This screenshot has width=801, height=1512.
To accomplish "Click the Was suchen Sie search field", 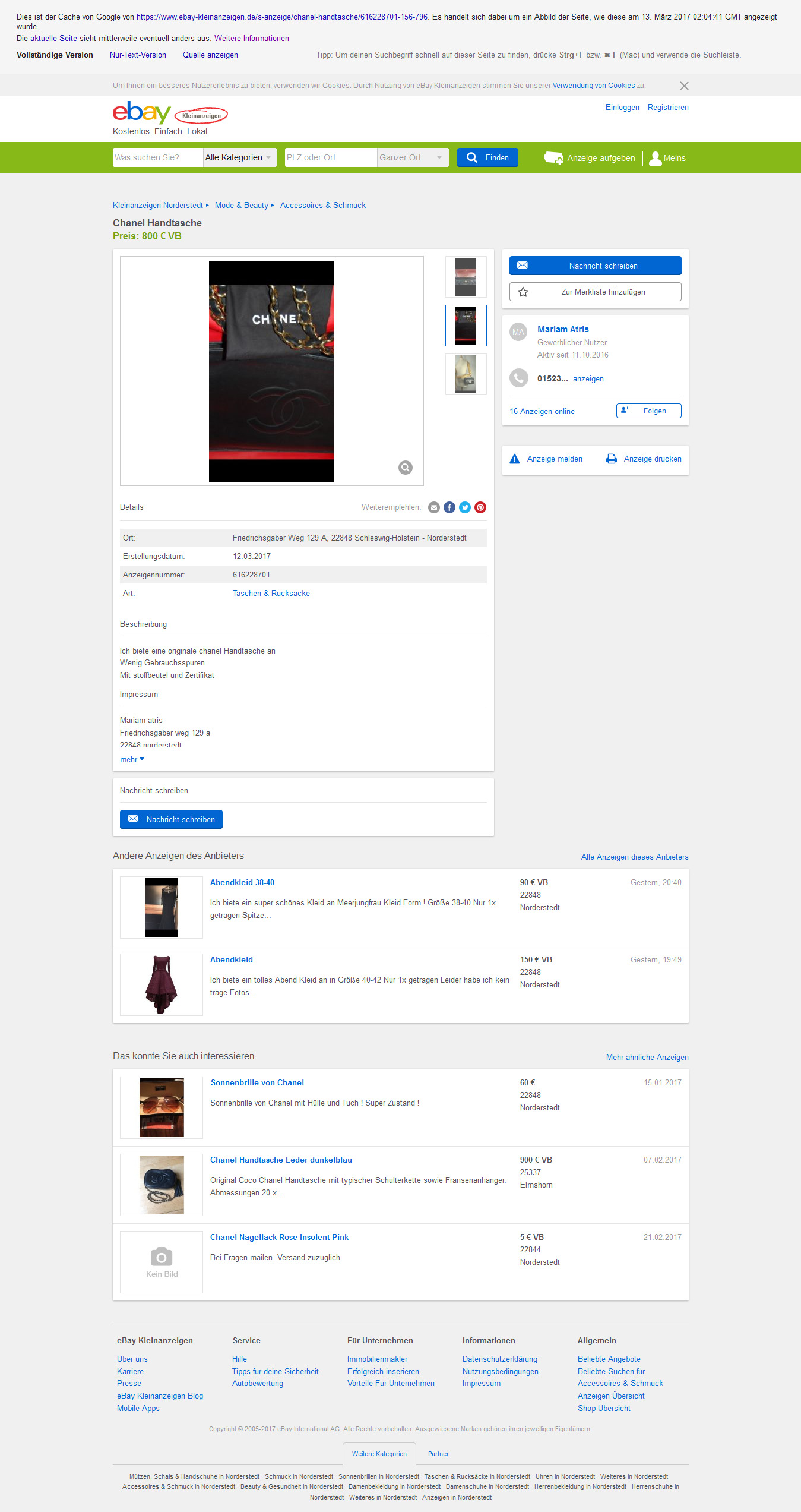I will pos(158,157).
